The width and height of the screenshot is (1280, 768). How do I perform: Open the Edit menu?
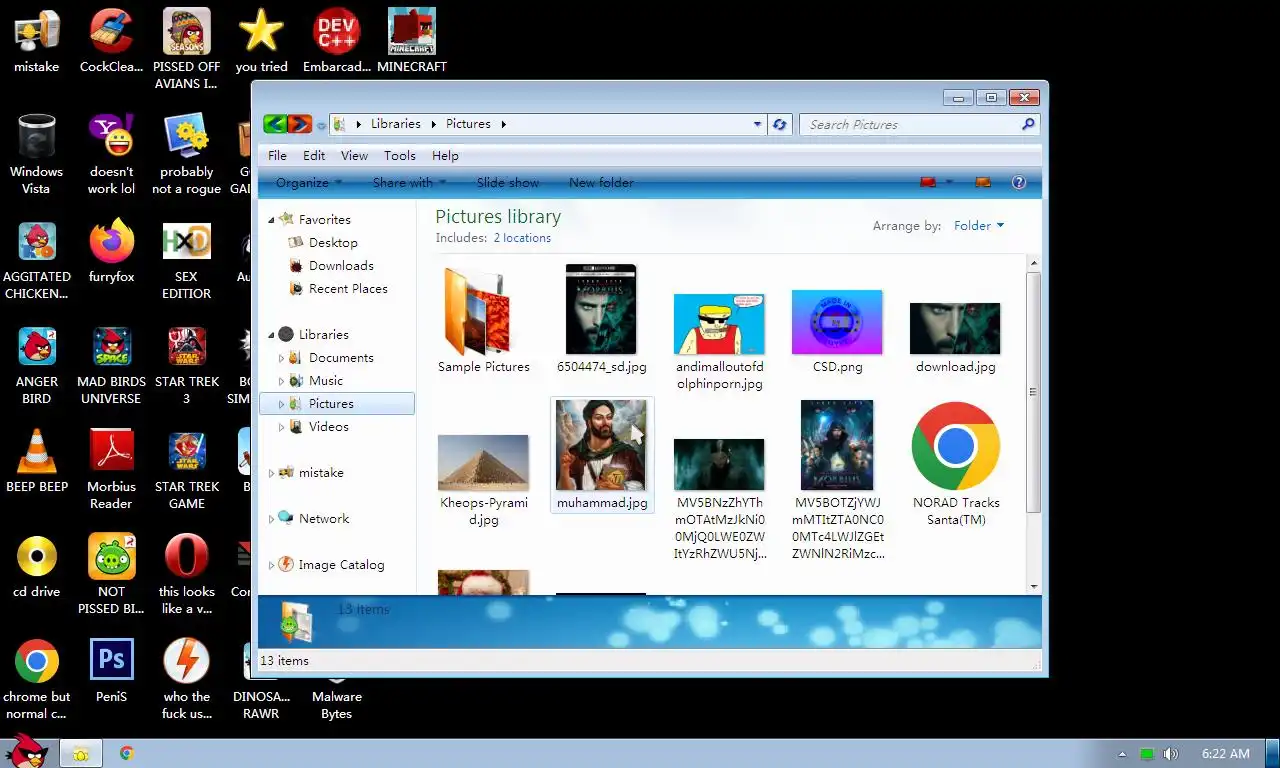[314, 155]
